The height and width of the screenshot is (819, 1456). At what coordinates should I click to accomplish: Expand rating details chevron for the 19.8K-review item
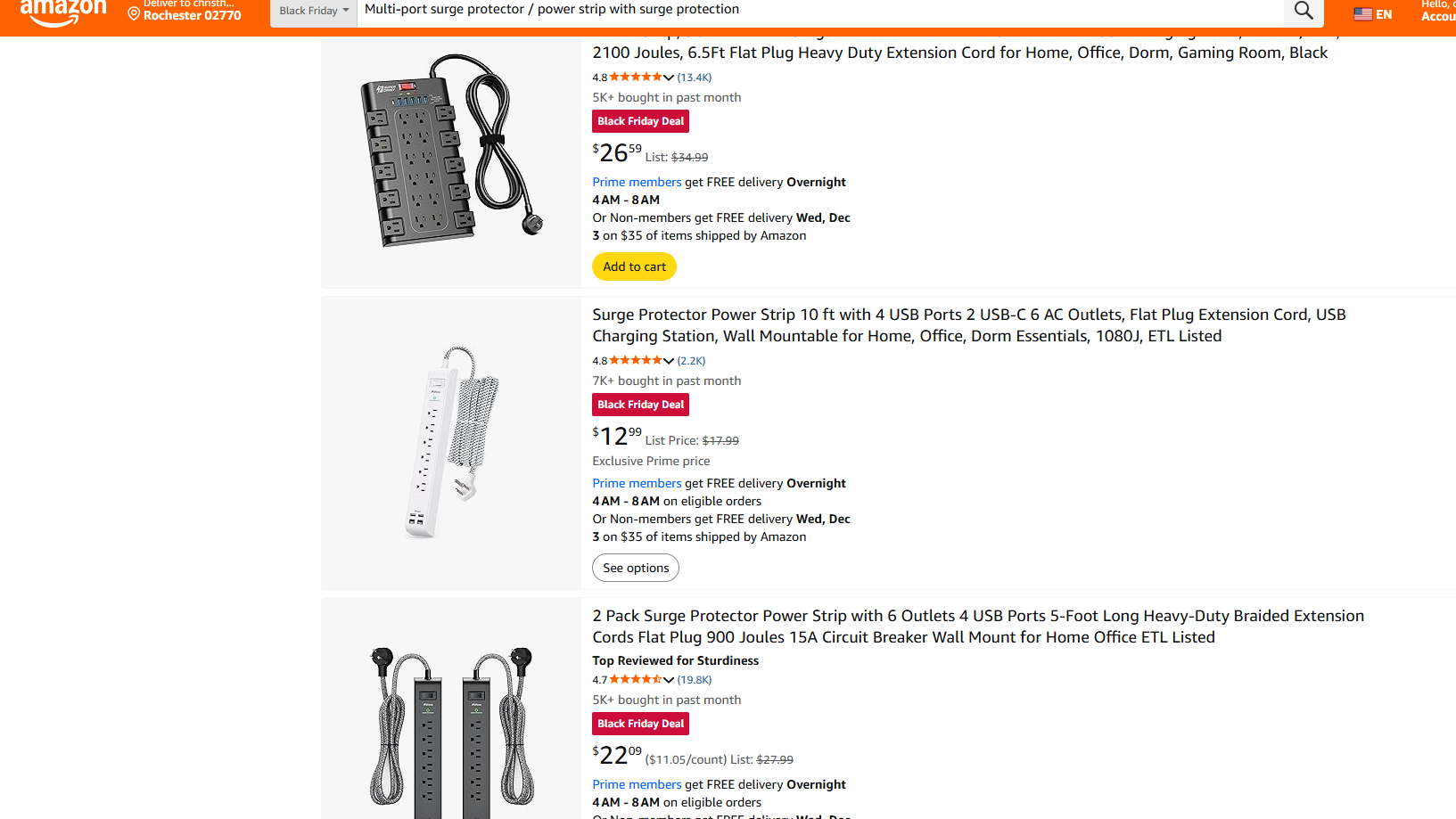pos(669,680)
